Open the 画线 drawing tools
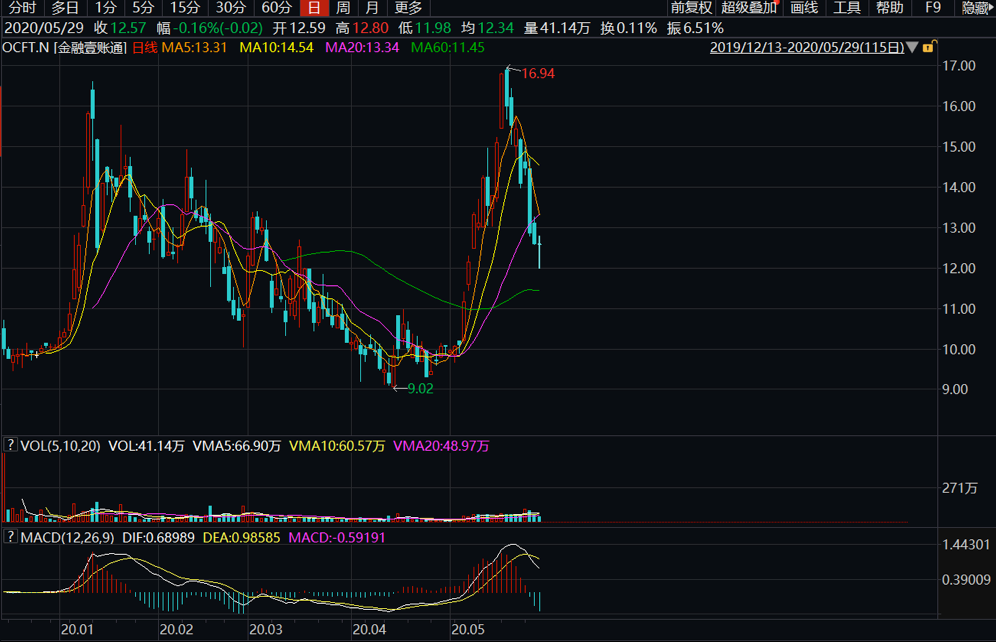This screenshot has width=996, height=642. (804, 8)
